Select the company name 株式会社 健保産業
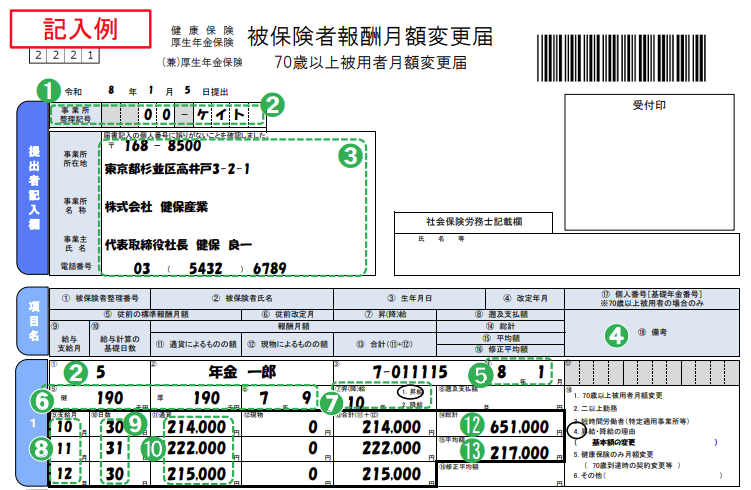 click(156, 207)
